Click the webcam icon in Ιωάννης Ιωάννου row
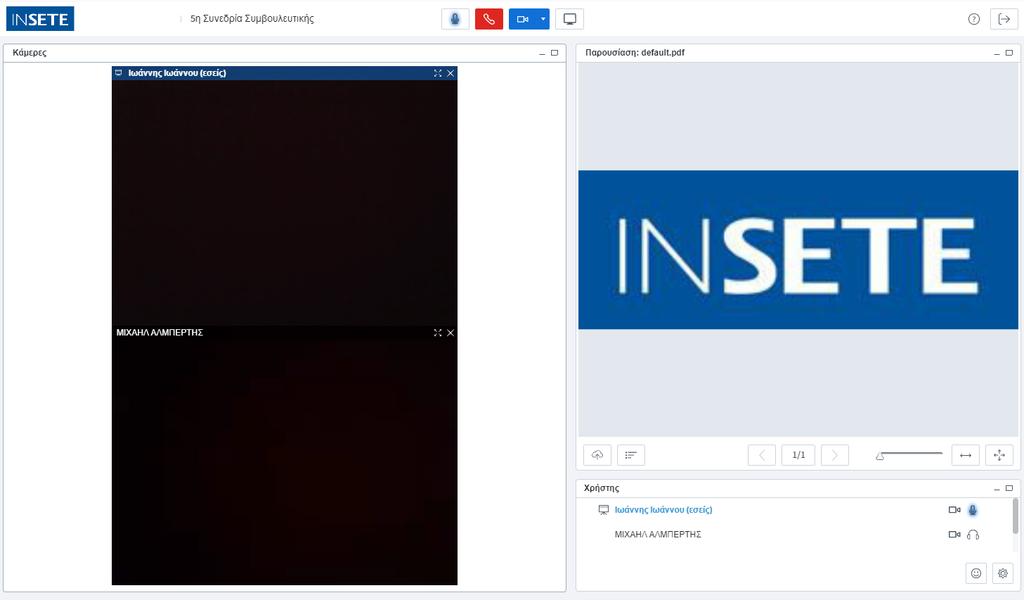 (954, 510)
